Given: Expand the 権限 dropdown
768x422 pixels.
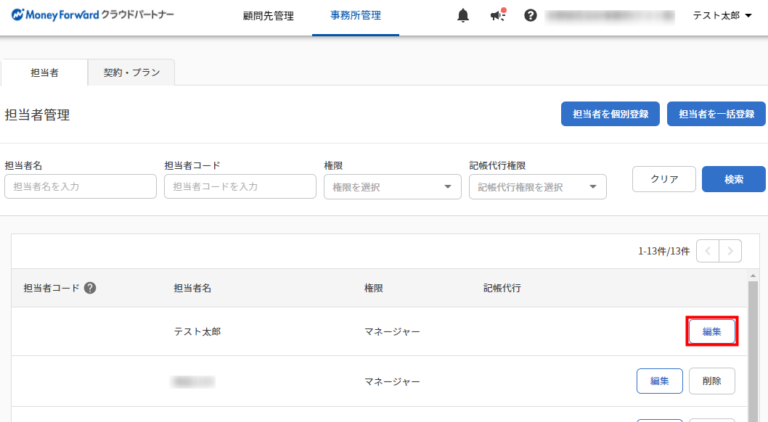Looking at the screenshot, I should [x=391, y=187].
